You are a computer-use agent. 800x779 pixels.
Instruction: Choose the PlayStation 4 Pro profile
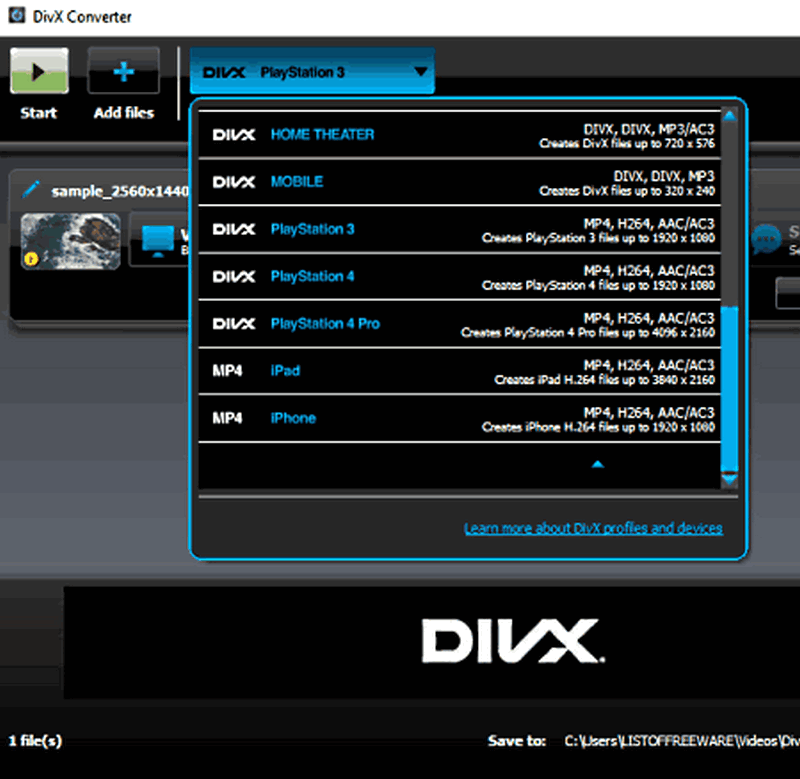point(325,324)
